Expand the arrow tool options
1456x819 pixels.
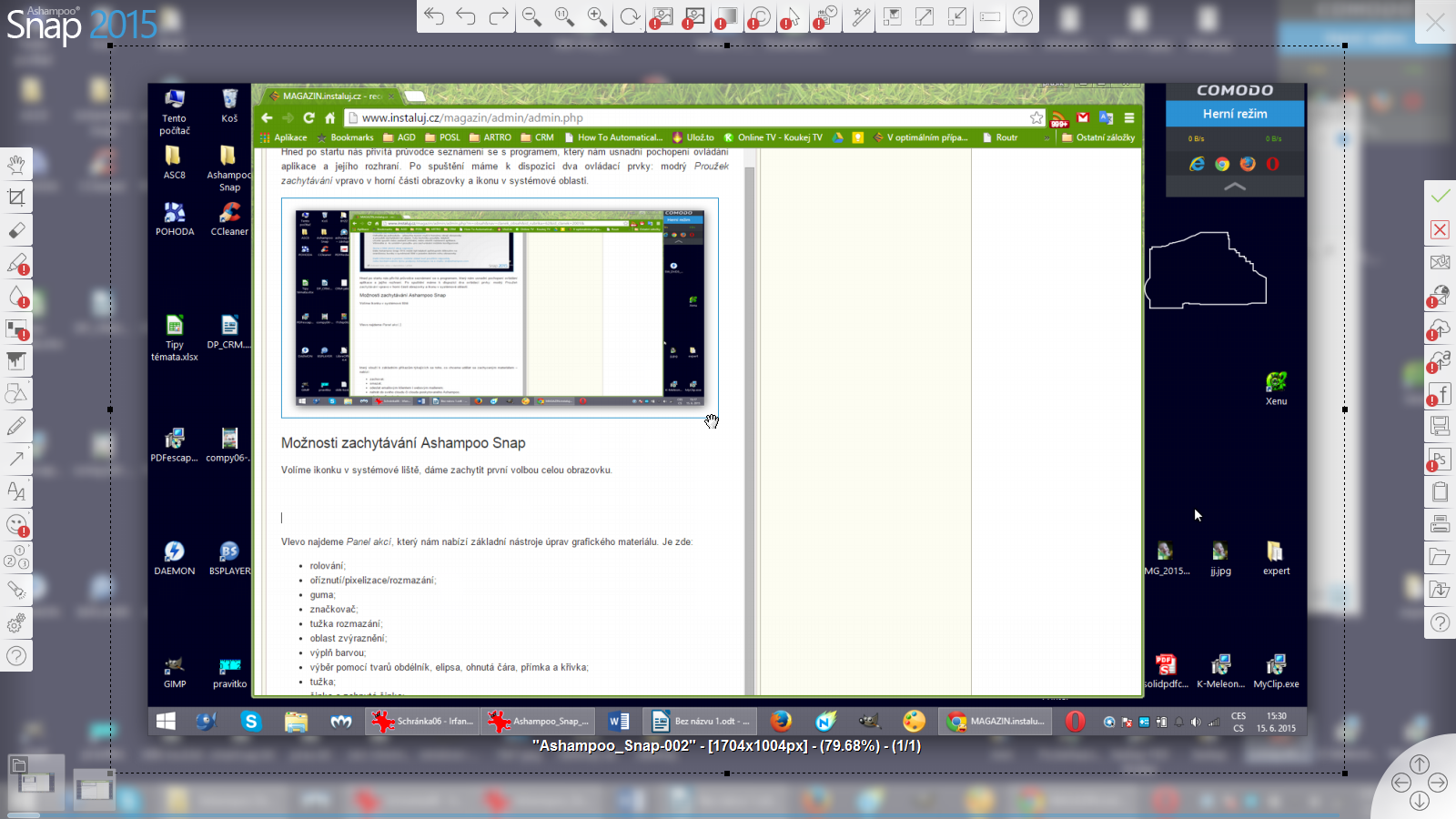(16, 460)
